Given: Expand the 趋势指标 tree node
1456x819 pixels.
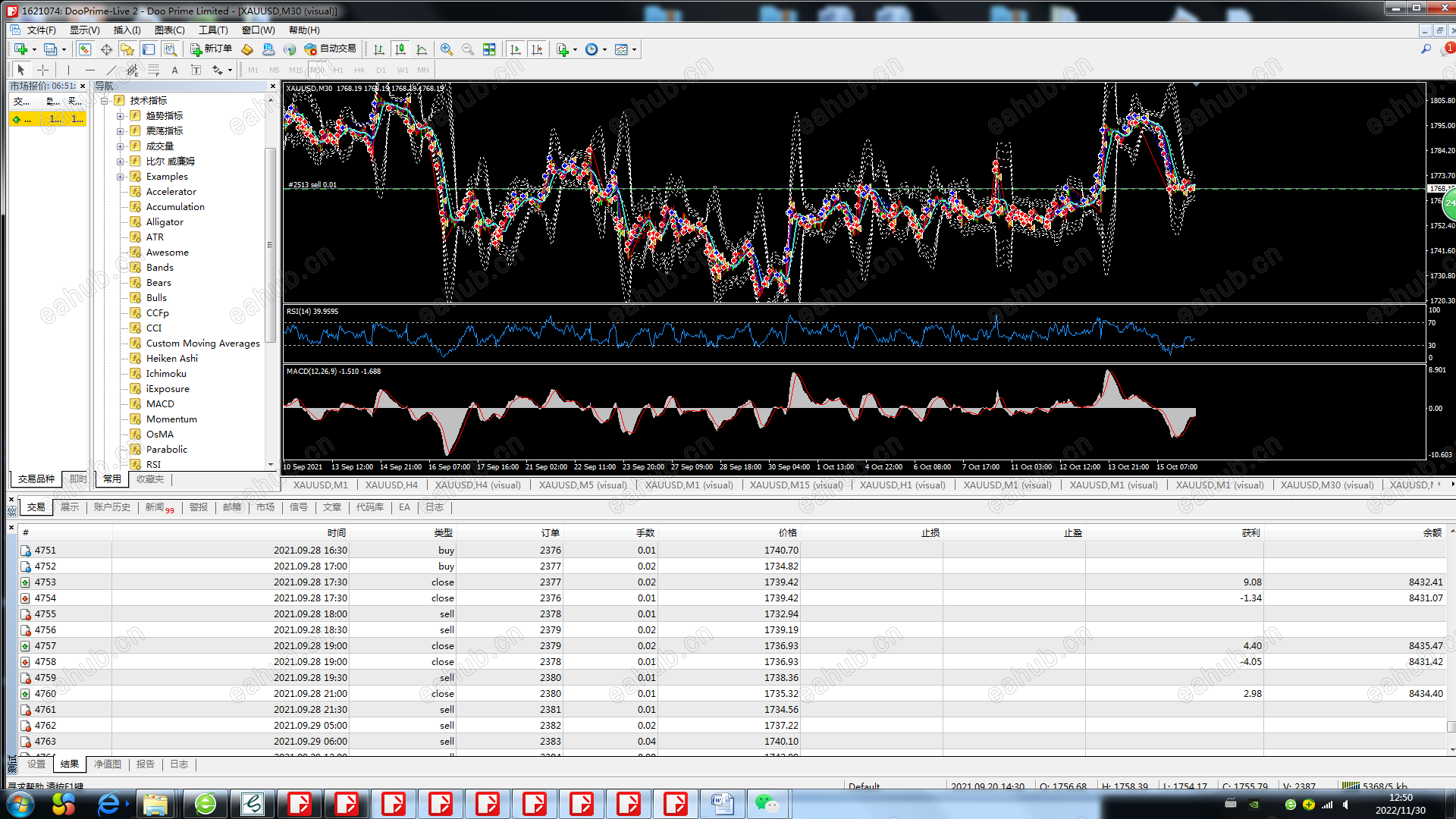Looking at the screenshot, I should tap(120, 116).
